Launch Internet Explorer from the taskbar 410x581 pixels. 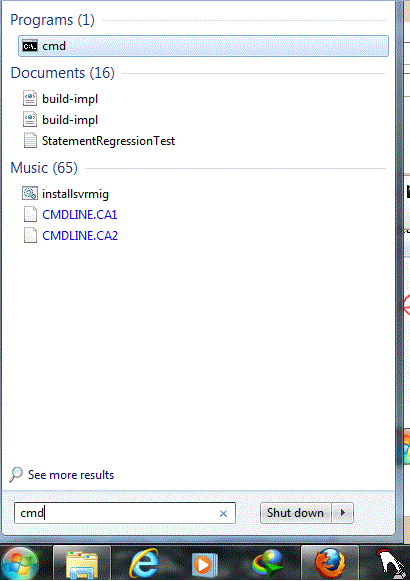tap(144, 564)
